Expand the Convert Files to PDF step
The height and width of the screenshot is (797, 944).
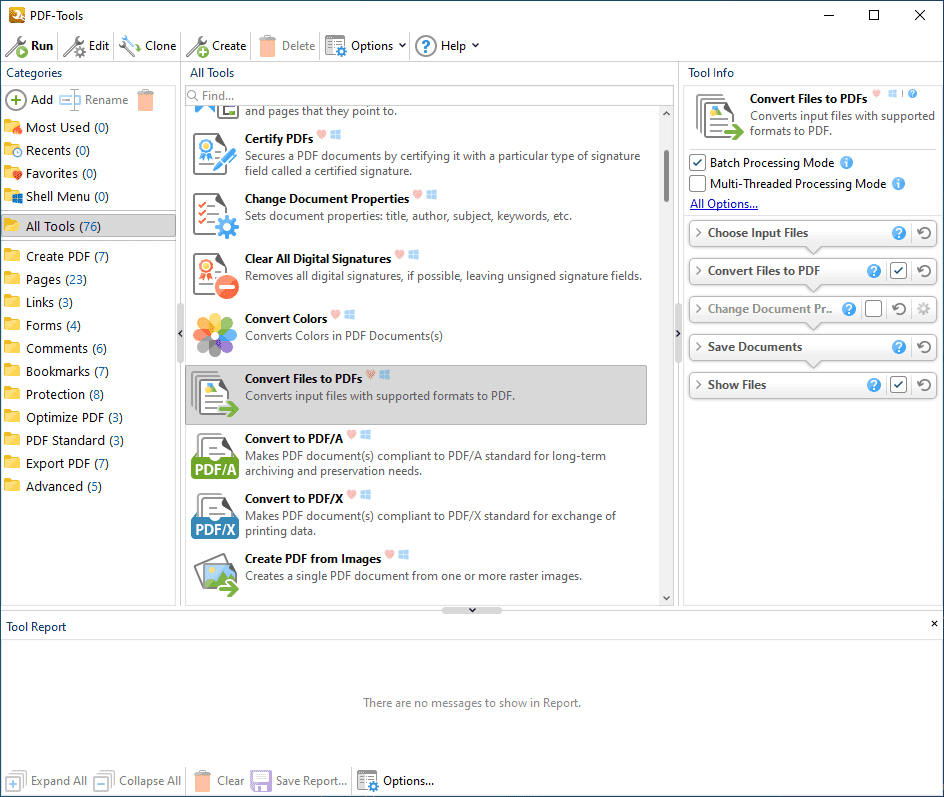[698, 270]
